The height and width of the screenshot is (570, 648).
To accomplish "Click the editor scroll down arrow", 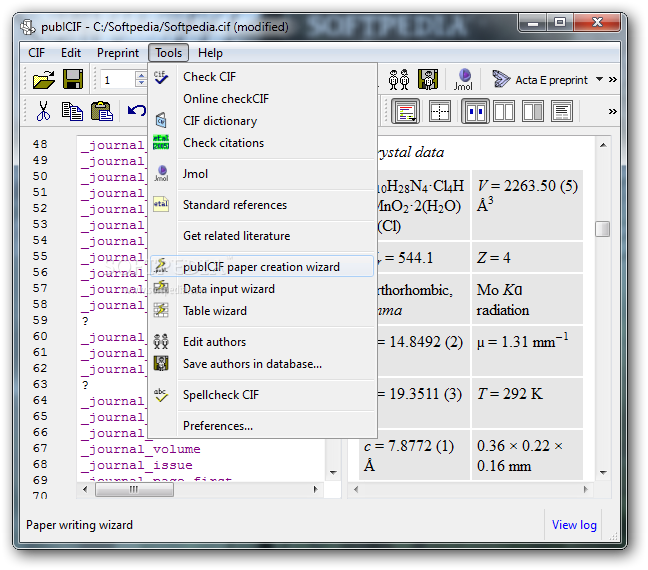I will coord(333,472).
